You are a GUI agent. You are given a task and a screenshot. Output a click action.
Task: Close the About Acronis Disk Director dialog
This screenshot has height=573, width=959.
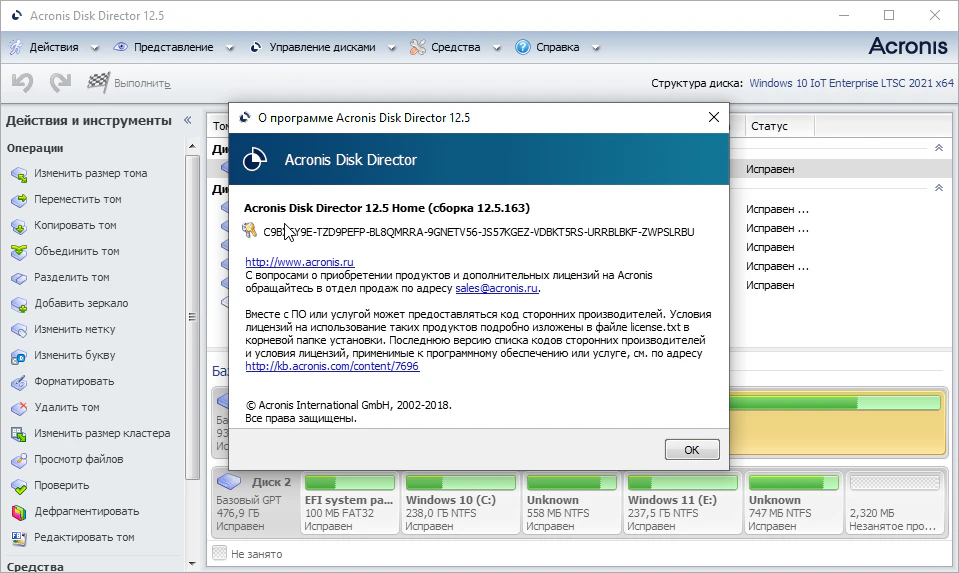point(713,117)
